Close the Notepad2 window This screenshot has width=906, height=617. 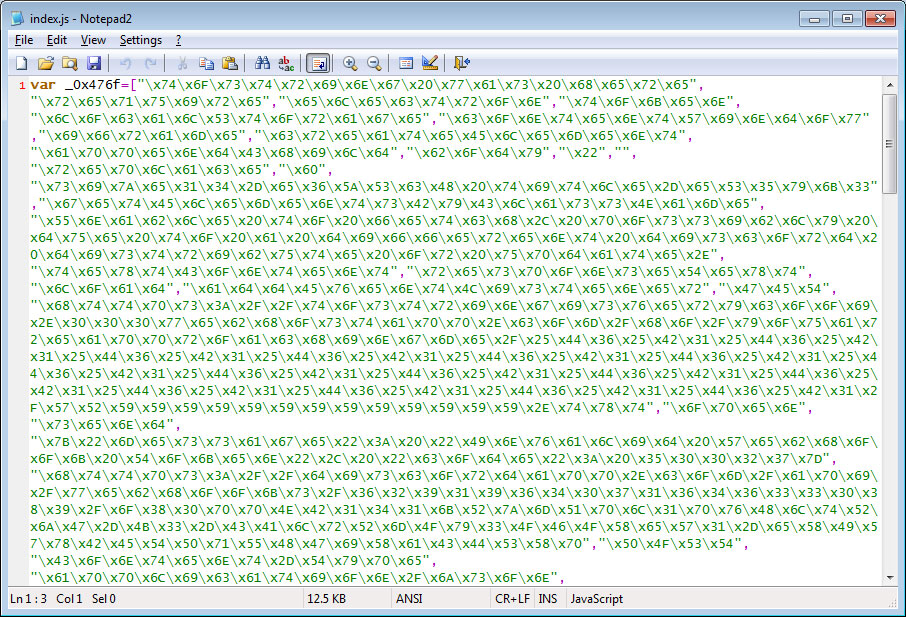click(880, 19)
